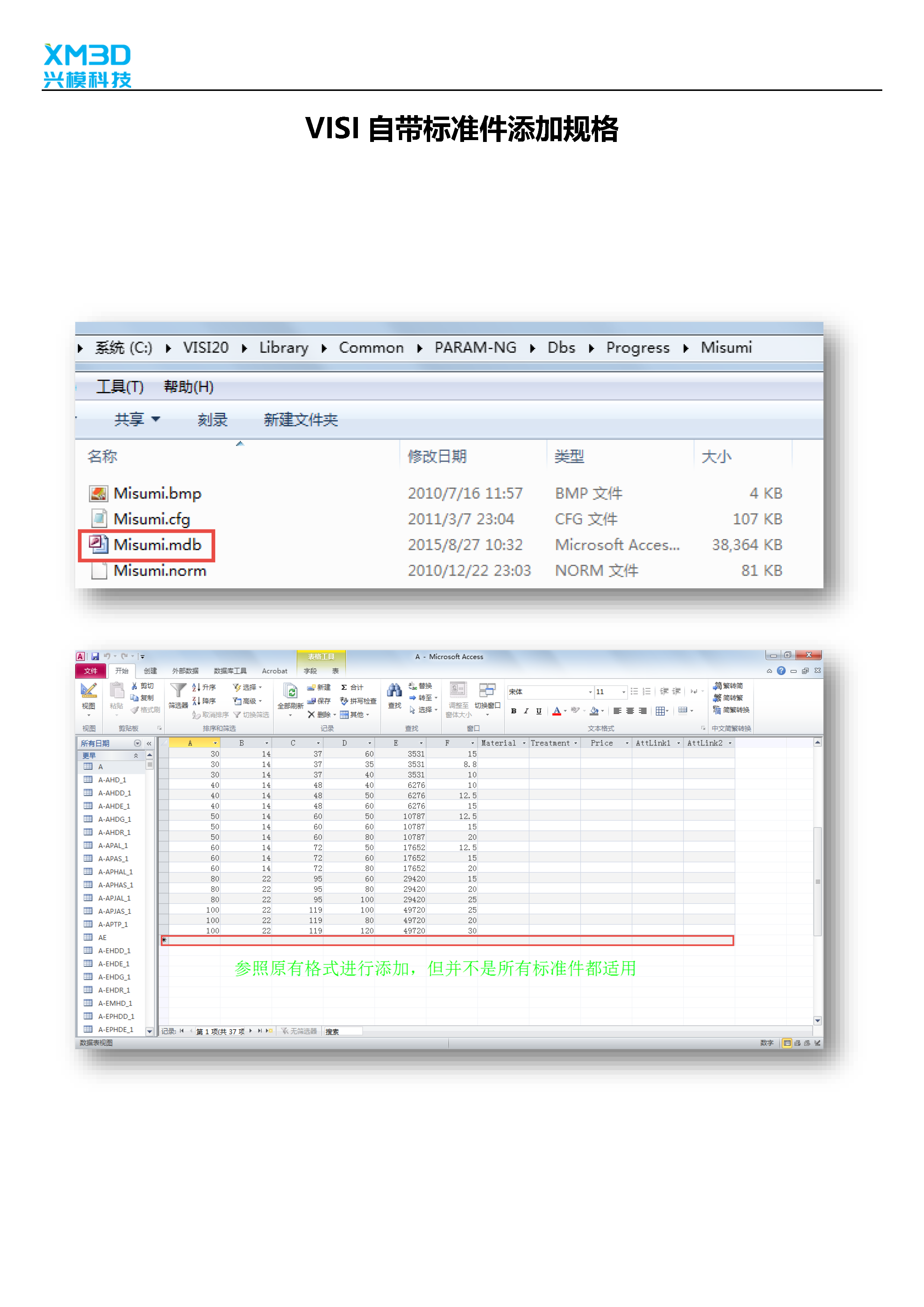Toggle Bold formatting button
924x1307 pixels.
(x=514, y=711)
